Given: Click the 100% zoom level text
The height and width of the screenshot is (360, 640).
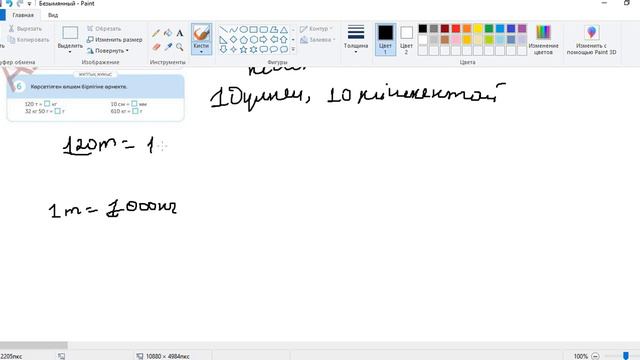Looking at the screenshot, I should point(580,356).
